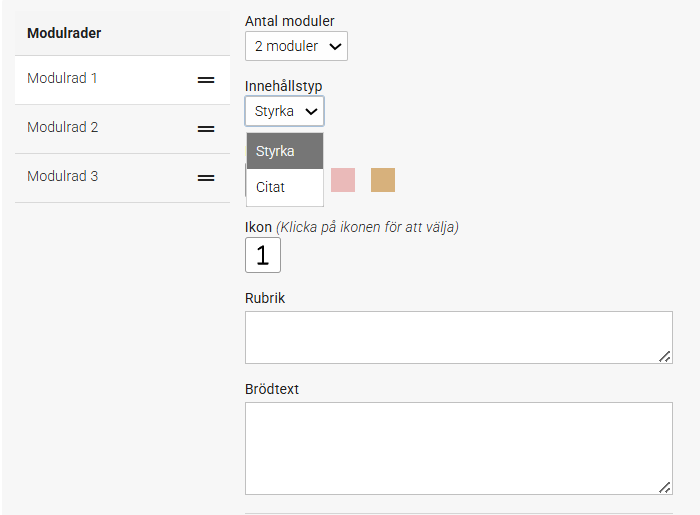
Task: Click the Ikon label hint text
Action: pyautogui.click(x=367, y=227)
